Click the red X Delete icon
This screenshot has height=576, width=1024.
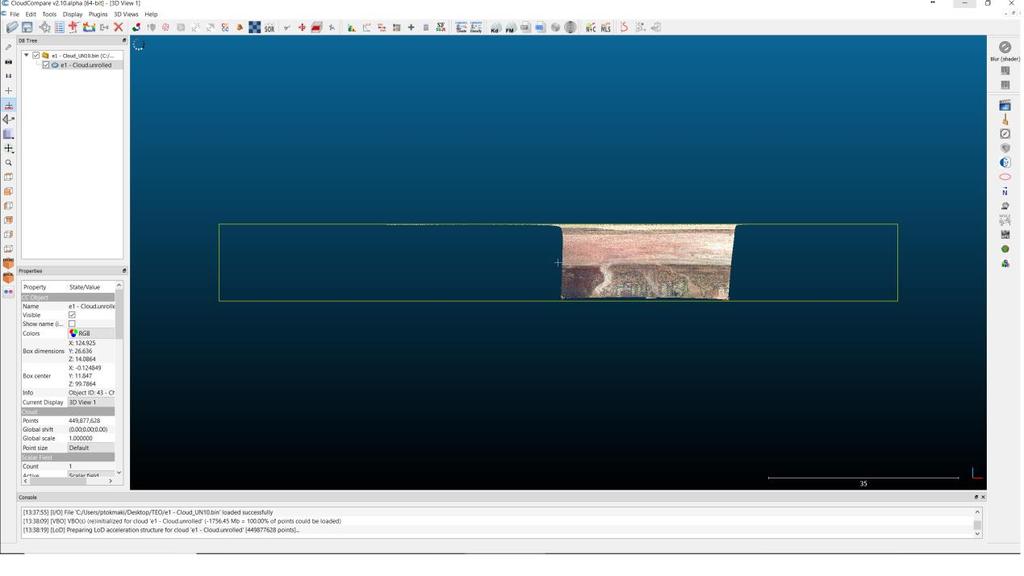click(118, 27)
